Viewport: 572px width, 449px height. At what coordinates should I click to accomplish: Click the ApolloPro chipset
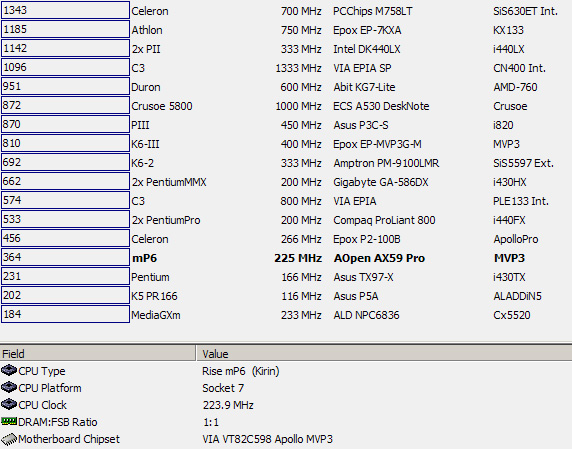(515, 239)
